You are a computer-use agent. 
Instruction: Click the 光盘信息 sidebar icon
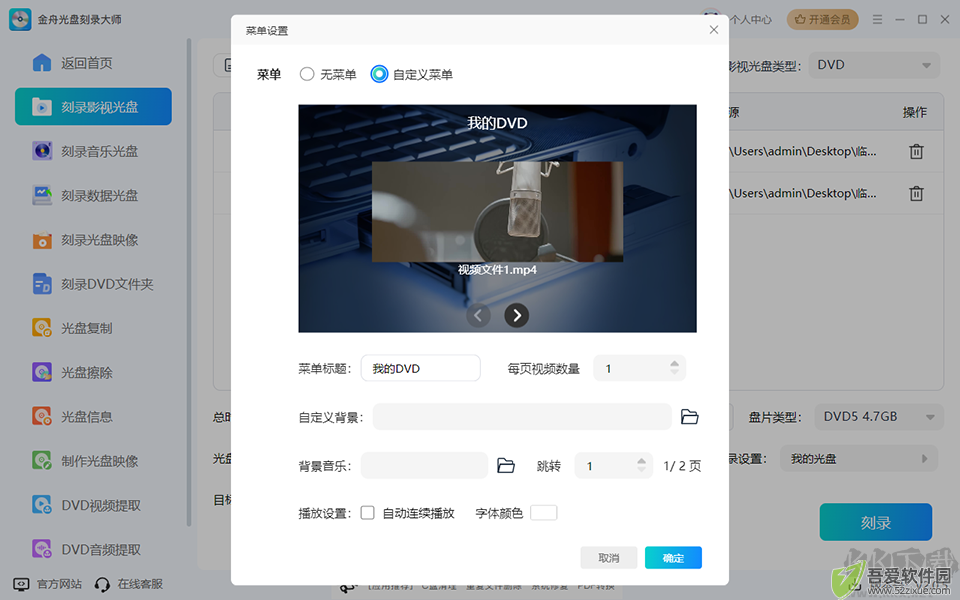(x=42, y=416)
